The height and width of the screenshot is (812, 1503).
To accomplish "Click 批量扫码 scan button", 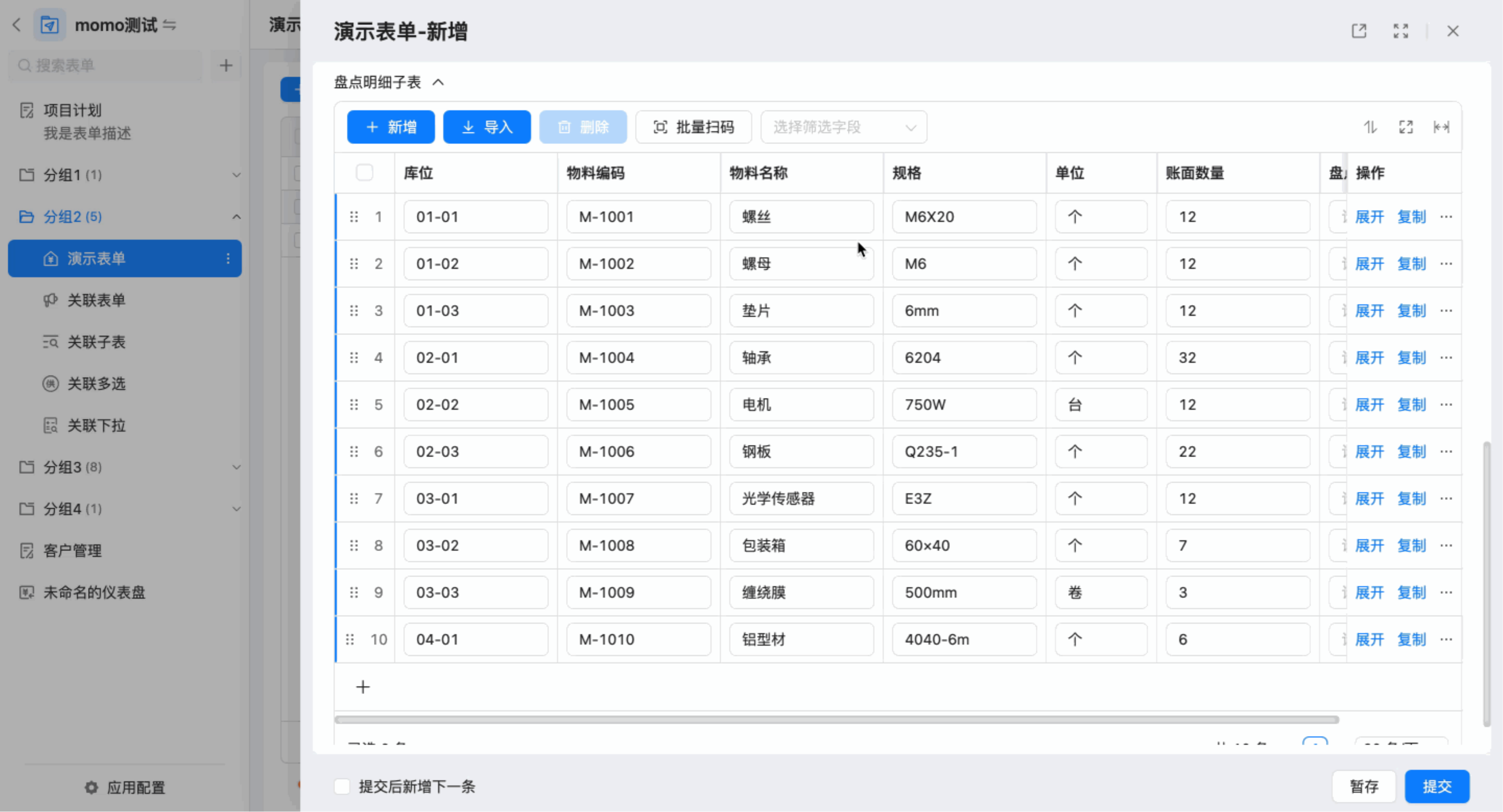I will (x=693, y=127).
